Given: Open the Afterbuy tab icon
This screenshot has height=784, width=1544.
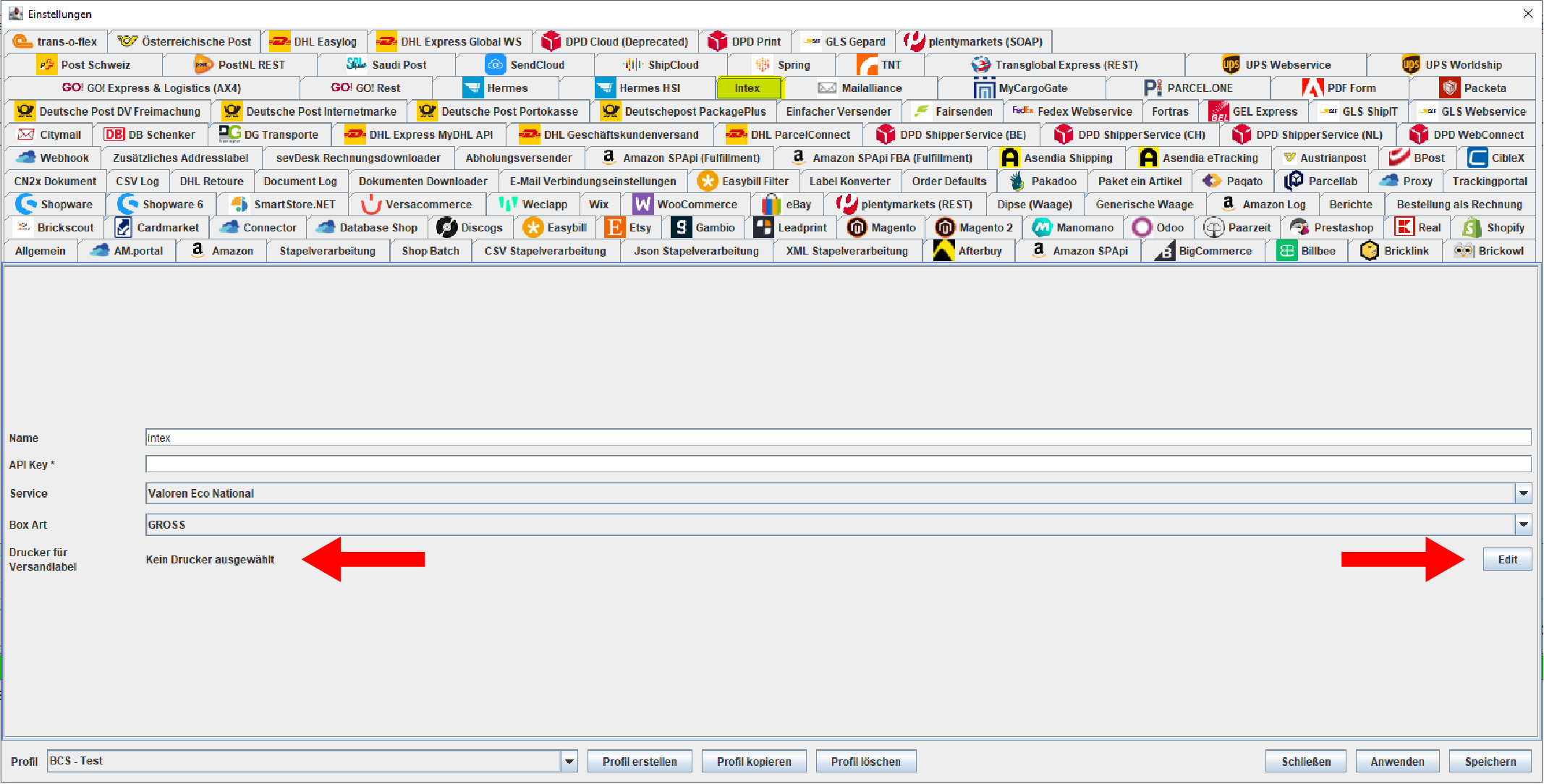Looking at the screenshot, I should tap(943, 250).
